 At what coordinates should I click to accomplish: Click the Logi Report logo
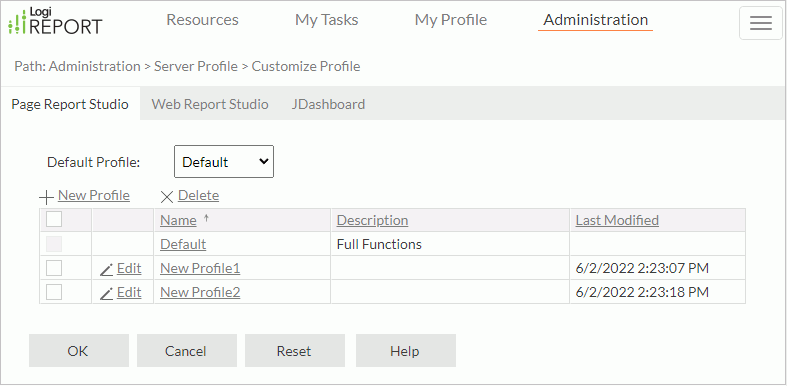[x=55, y=21]
